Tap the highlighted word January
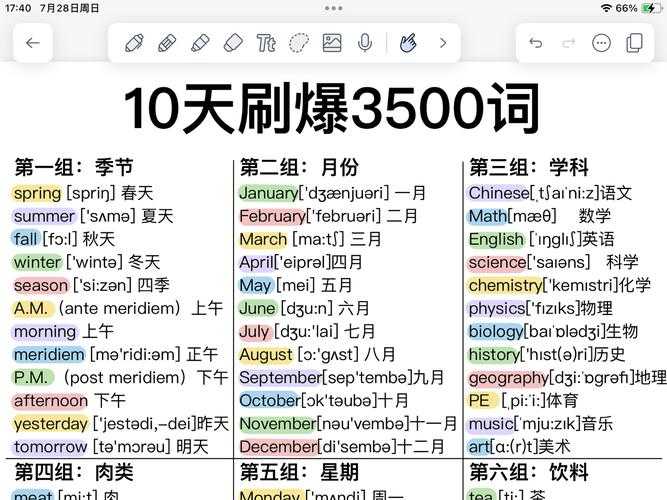667x500 pixels. pyautogui.click(x=268, y=194)
